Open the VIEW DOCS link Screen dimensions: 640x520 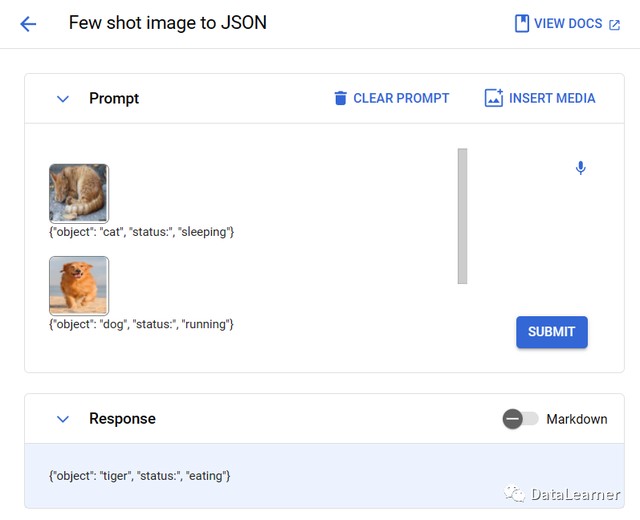point(568,24)
